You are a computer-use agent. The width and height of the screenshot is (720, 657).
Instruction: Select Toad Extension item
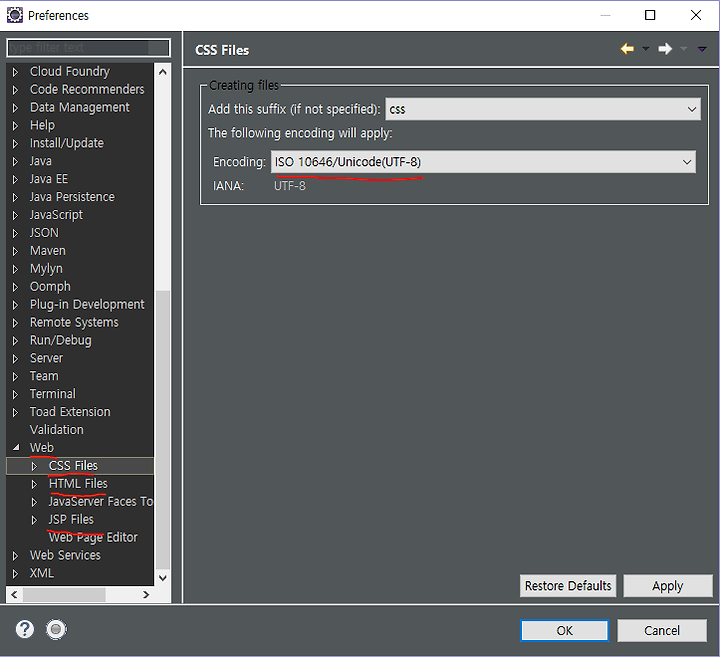click(x=70, y=412)
